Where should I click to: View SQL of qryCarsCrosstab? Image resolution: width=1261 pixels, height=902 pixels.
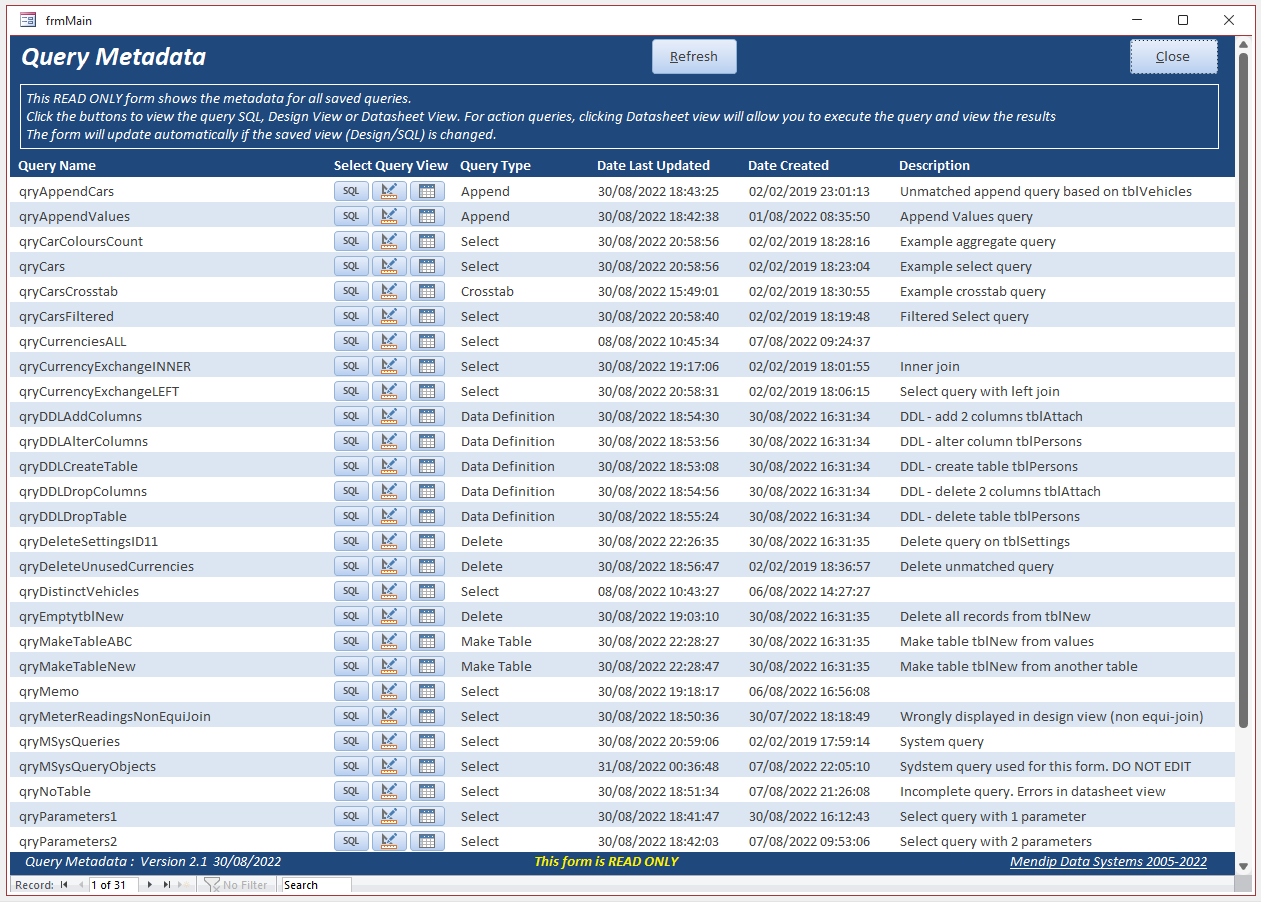[351, 291]
